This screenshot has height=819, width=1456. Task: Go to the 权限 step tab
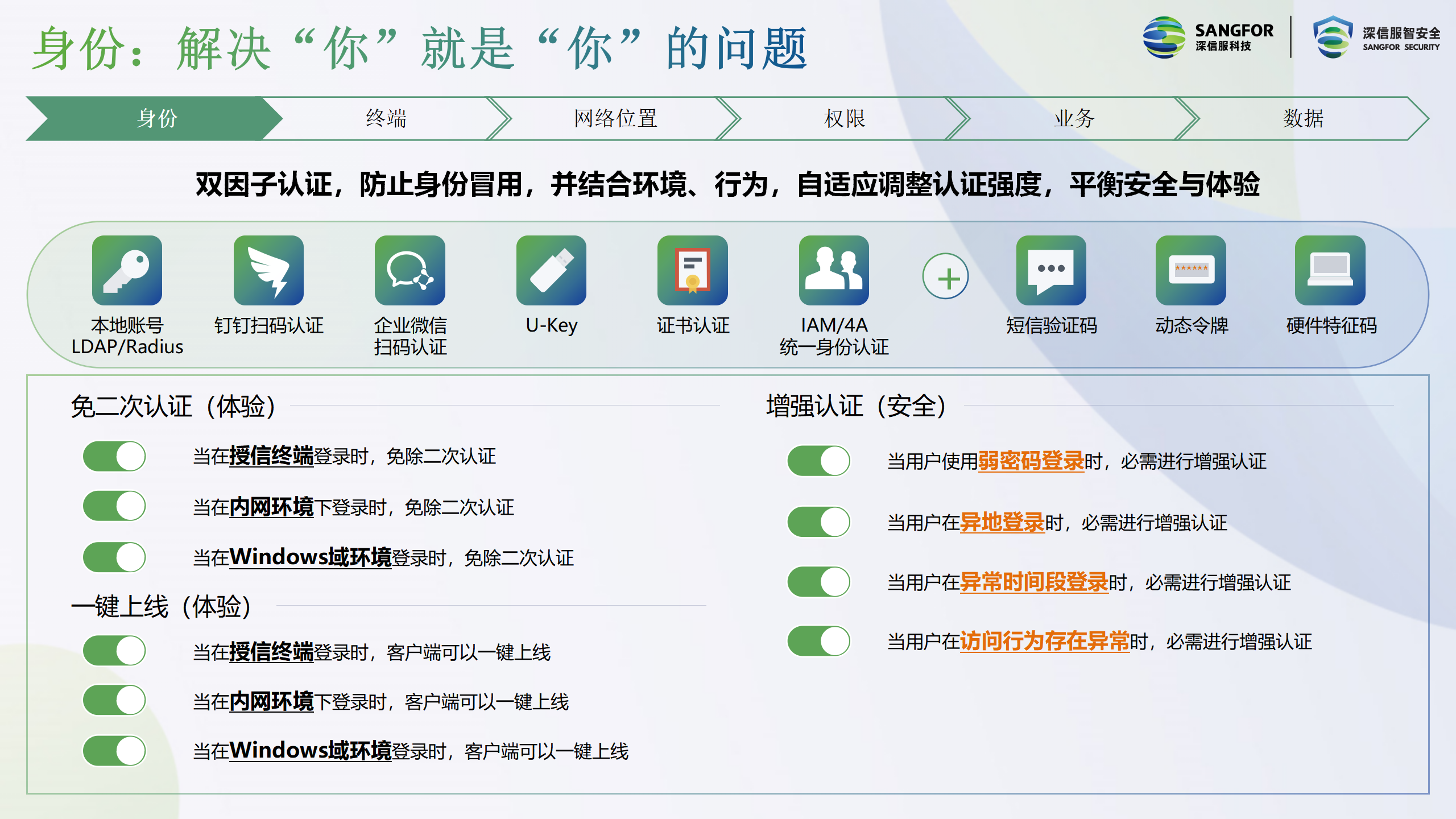click(845, 118)
